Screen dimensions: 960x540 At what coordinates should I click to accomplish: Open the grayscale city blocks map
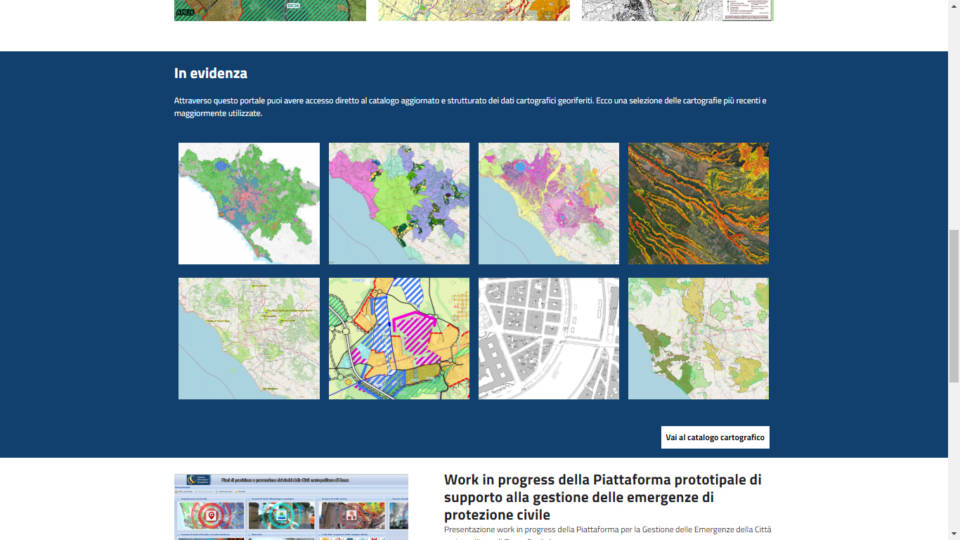pyautogui.click(x=548, y=338)
